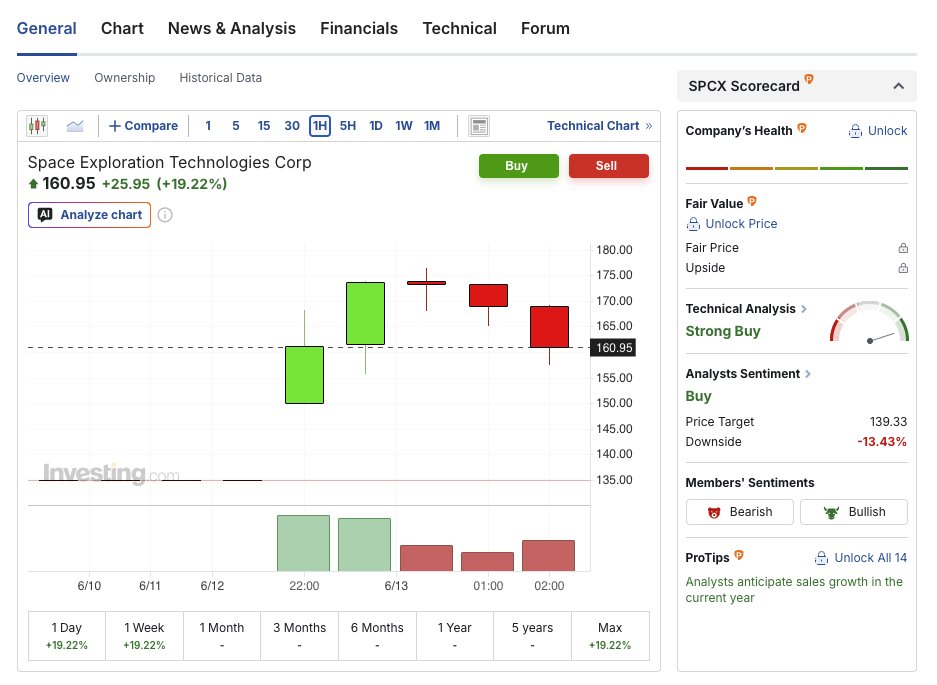The height and width of the screenshot is (685, 937).
Task: Click the Technical Analysis gauge
Action: click(x=869, y=322)
